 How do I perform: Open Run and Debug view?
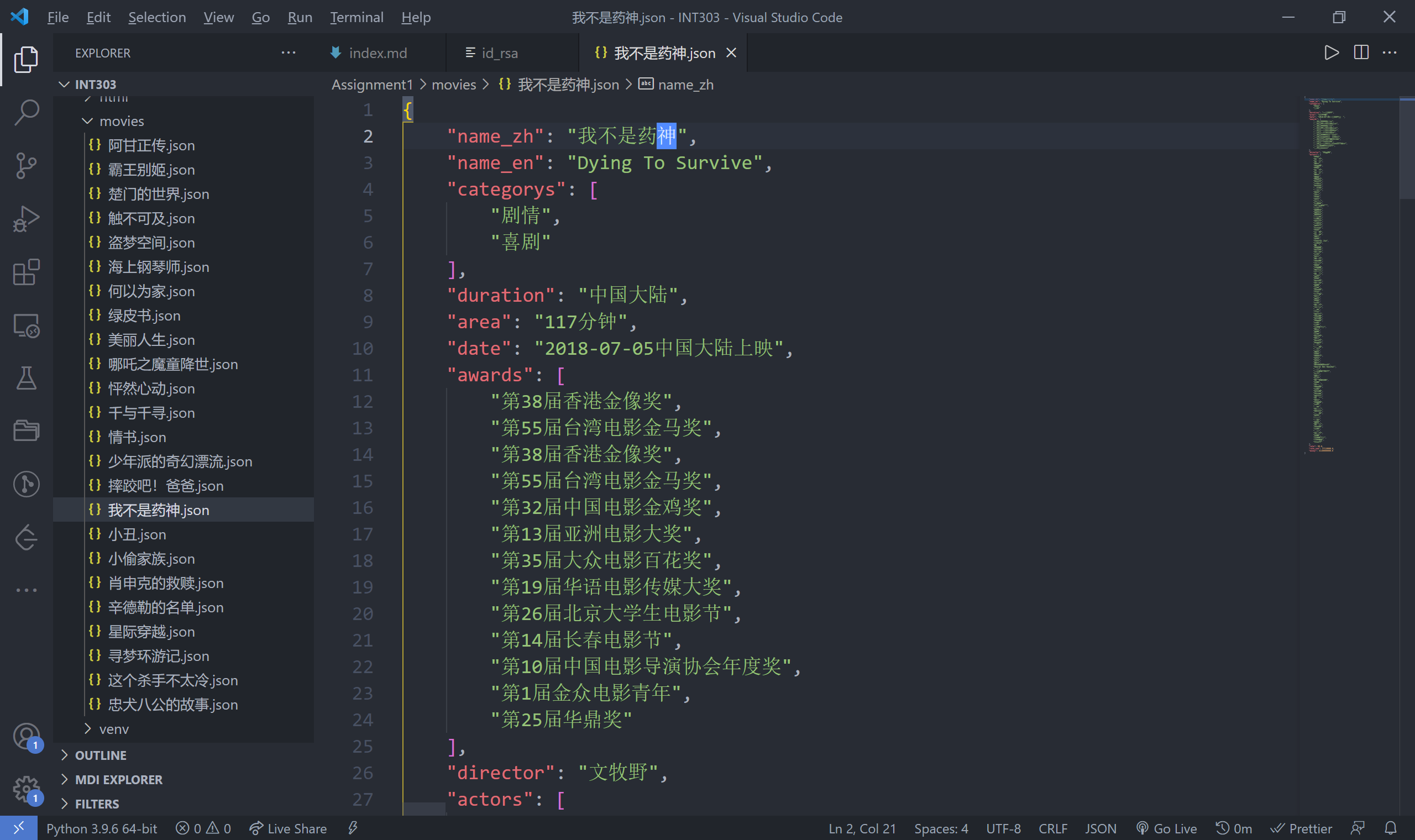point(26,219)
